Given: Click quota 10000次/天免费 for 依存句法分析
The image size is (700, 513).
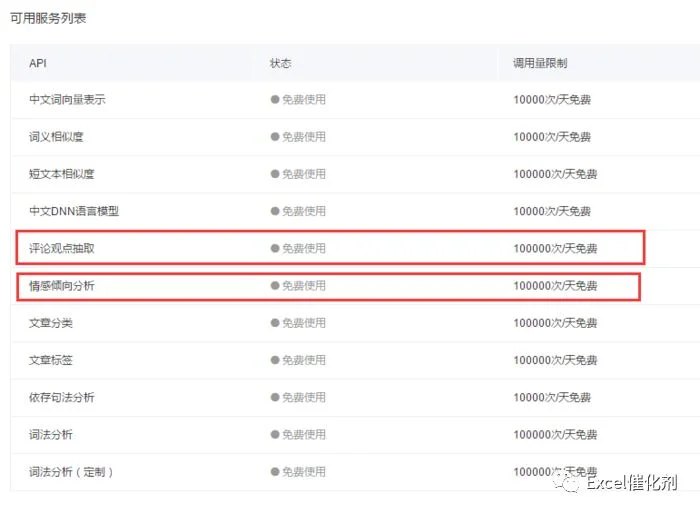Looking at the screenshot, I should point(552,397).
